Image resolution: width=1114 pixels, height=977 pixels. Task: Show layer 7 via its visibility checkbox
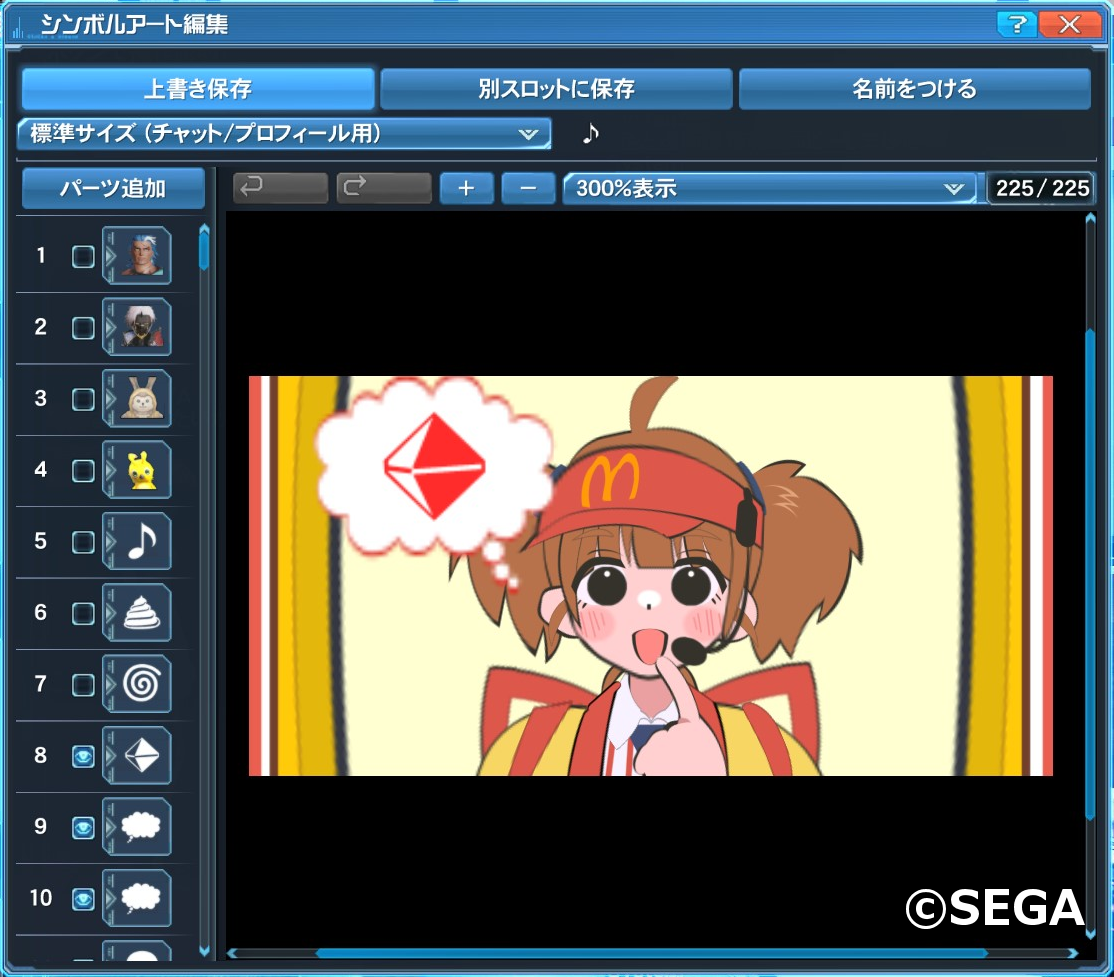83,684
